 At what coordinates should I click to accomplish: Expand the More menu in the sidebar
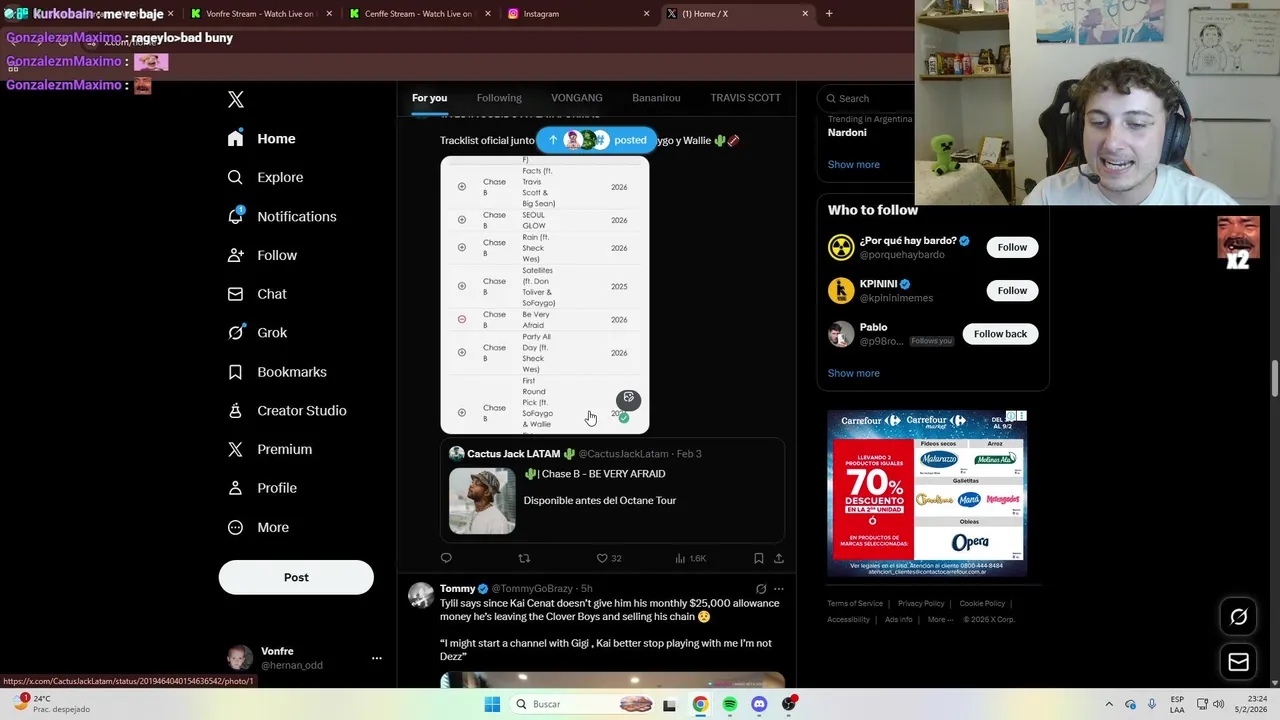click(259, 528)
